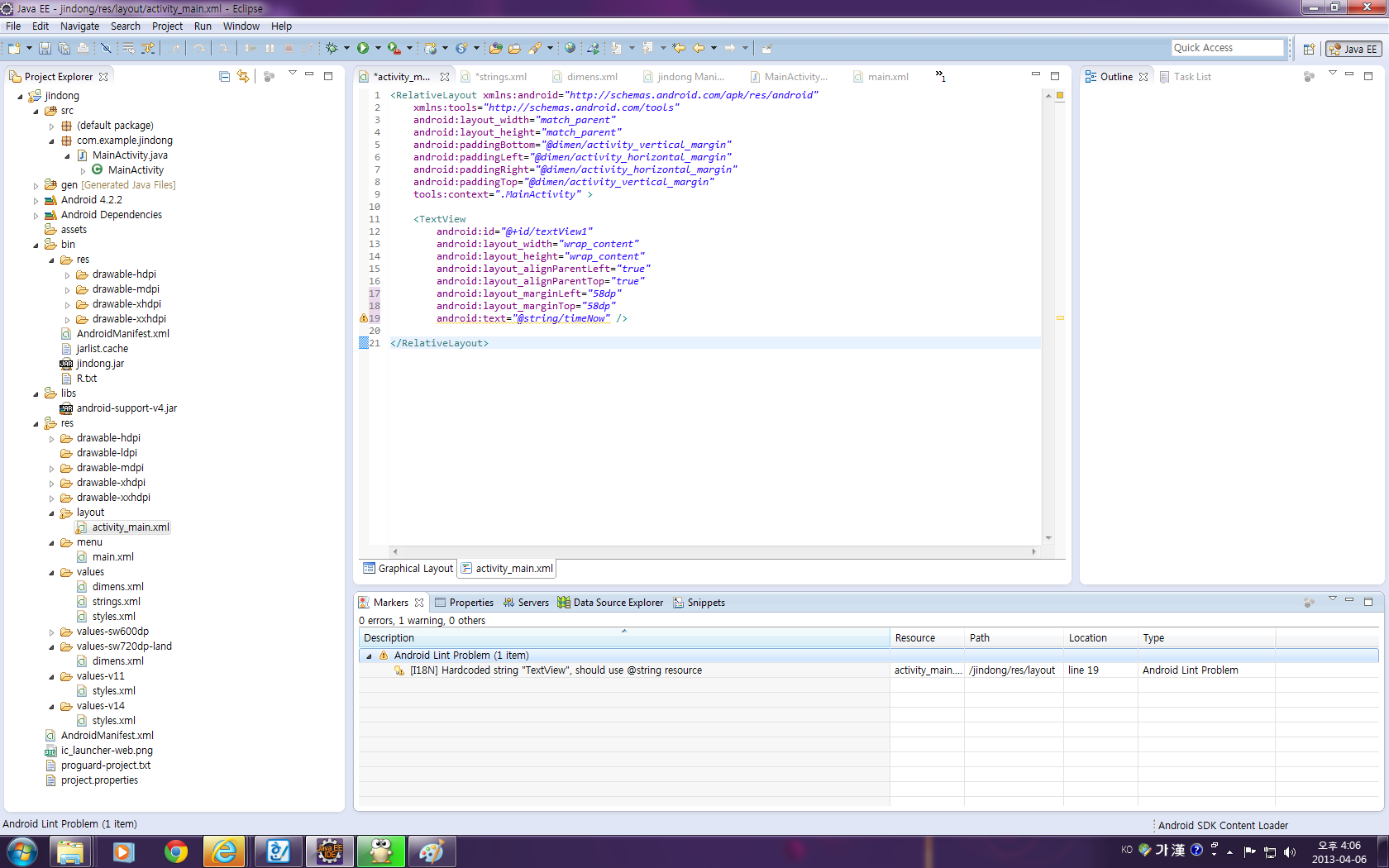
Task: Select MainActivity.java in the tree
Action: point(122,155)
